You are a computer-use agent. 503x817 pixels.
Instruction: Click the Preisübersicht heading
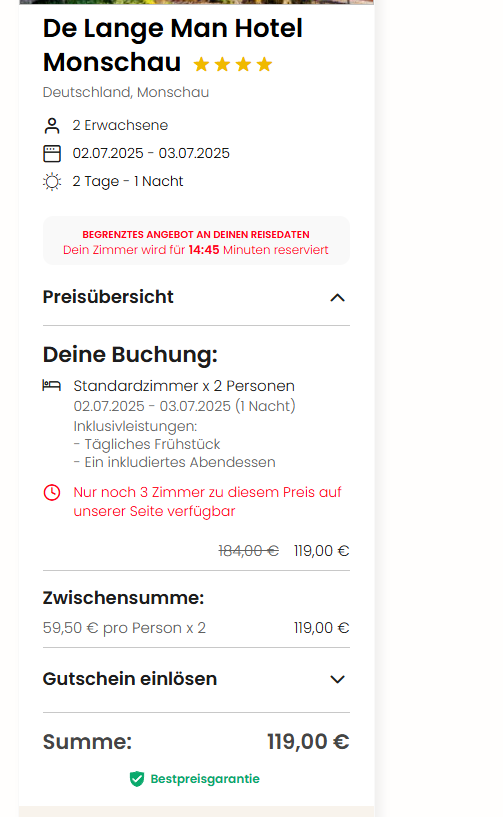[x=108, y=297]
